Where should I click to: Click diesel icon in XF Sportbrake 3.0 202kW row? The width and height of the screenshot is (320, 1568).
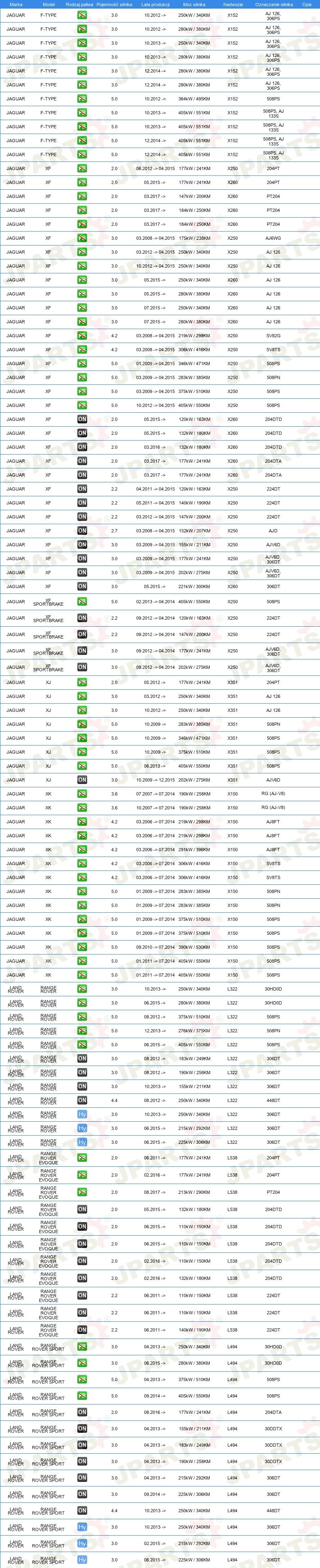82,667
